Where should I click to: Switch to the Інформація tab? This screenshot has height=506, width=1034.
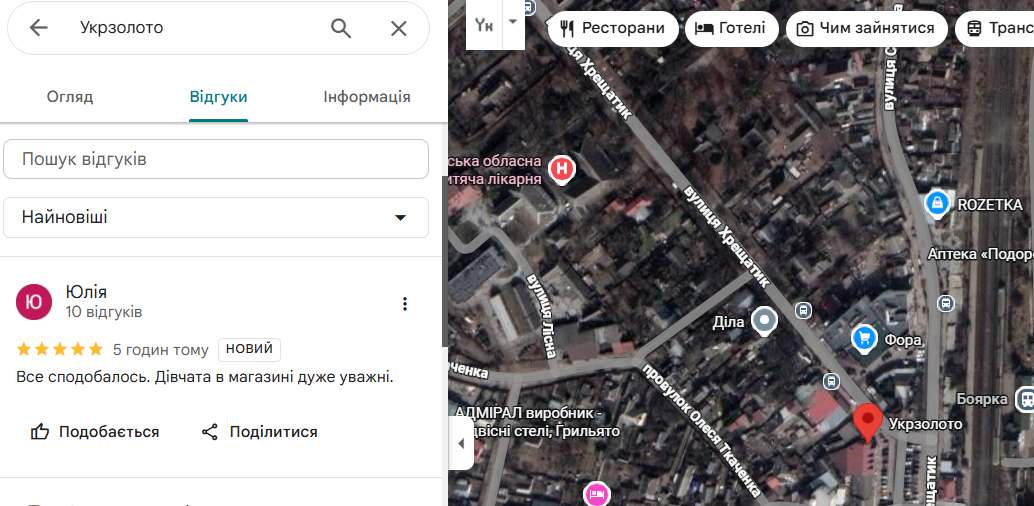pos(367,97)
